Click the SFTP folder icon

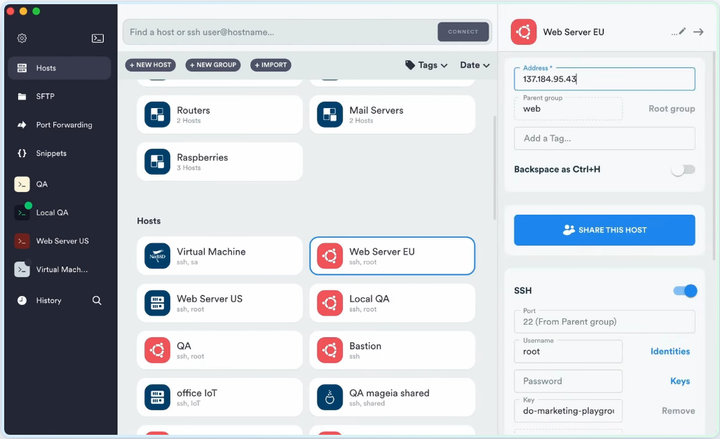click(22, 96)
